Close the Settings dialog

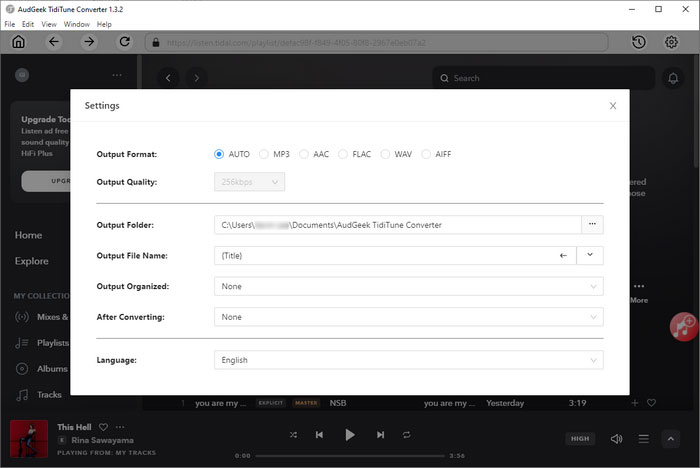click(x=613, y=106)
